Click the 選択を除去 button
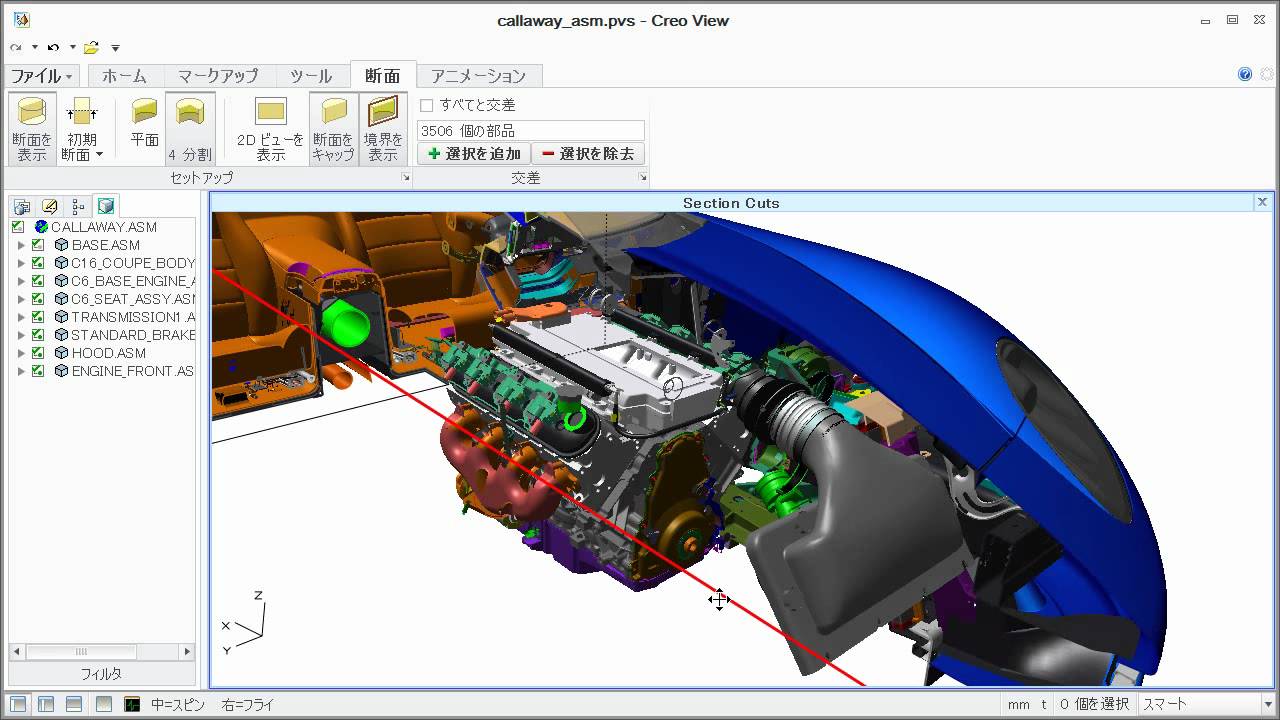Screen dimensions: 1280x720 coord(588,154)
